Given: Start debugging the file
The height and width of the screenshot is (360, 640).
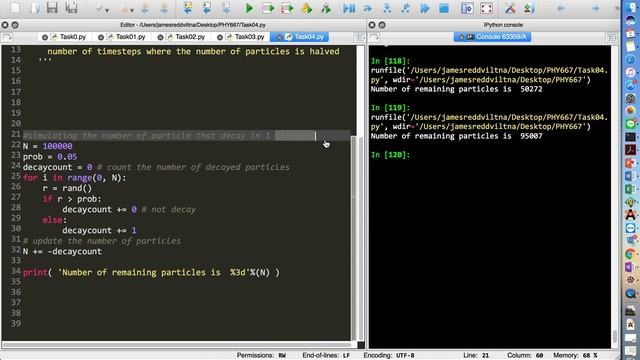Looking at the screenshot, I should 349,8.
